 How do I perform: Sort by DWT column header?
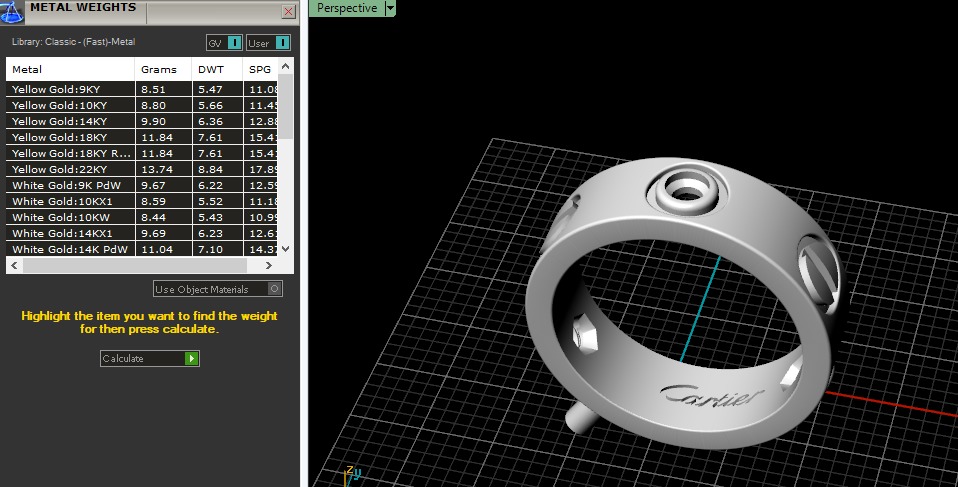coord(217,69)
